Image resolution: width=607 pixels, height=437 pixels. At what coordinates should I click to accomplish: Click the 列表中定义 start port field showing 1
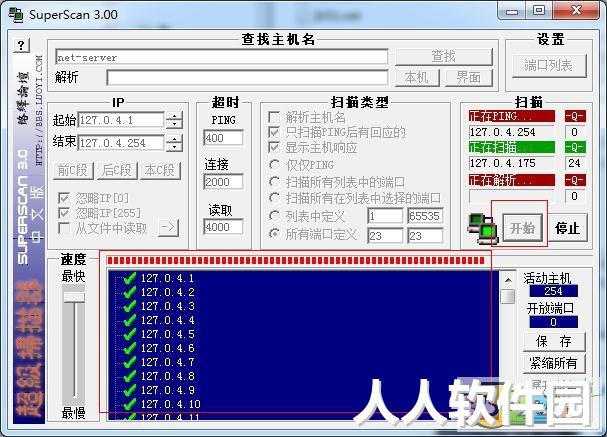point(385,216)
